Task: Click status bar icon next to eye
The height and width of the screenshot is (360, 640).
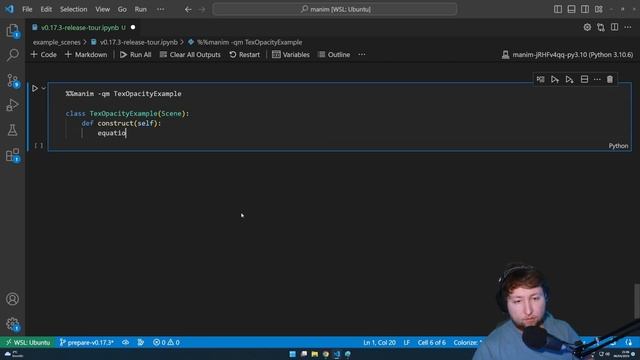Action: click(141, 342)
